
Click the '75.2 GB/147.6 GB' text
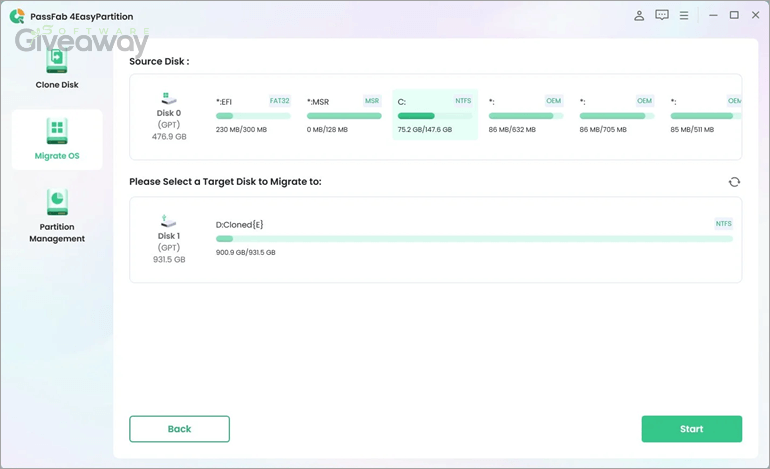(x=425, y=130)
